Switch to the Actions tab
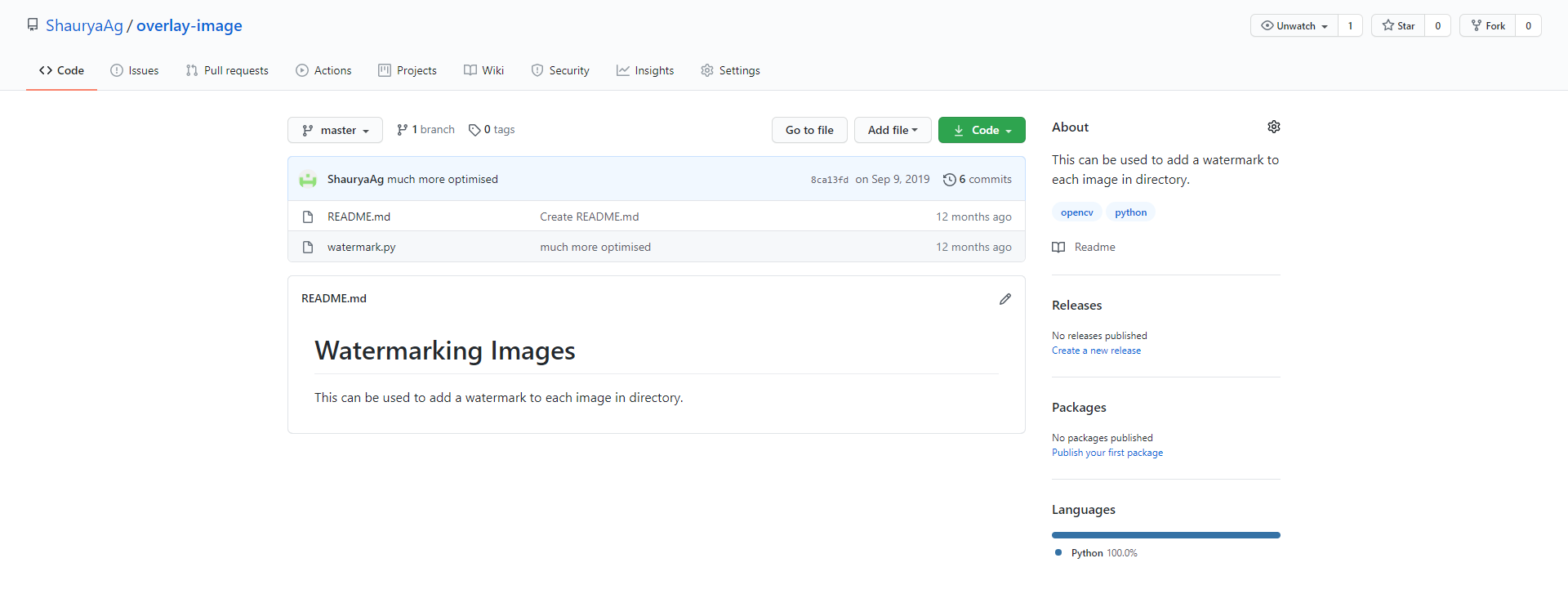 (x=323, y=70)
